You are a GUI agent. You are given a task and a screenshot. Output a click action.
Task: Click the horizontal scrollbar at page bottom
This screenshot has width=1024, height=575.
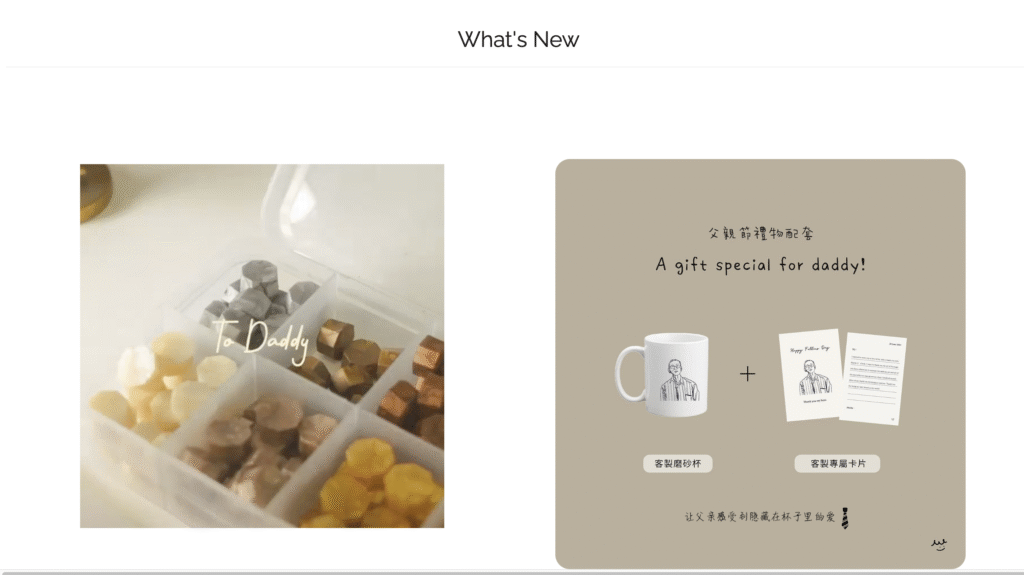tap(512, 572)
